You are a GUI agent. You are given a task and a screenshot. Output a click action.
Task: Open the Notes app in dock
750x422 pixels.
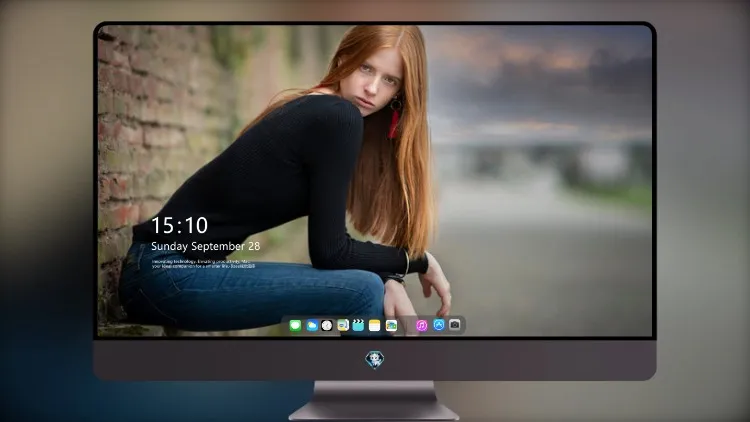pyautogui.click(x=375, y=326)
